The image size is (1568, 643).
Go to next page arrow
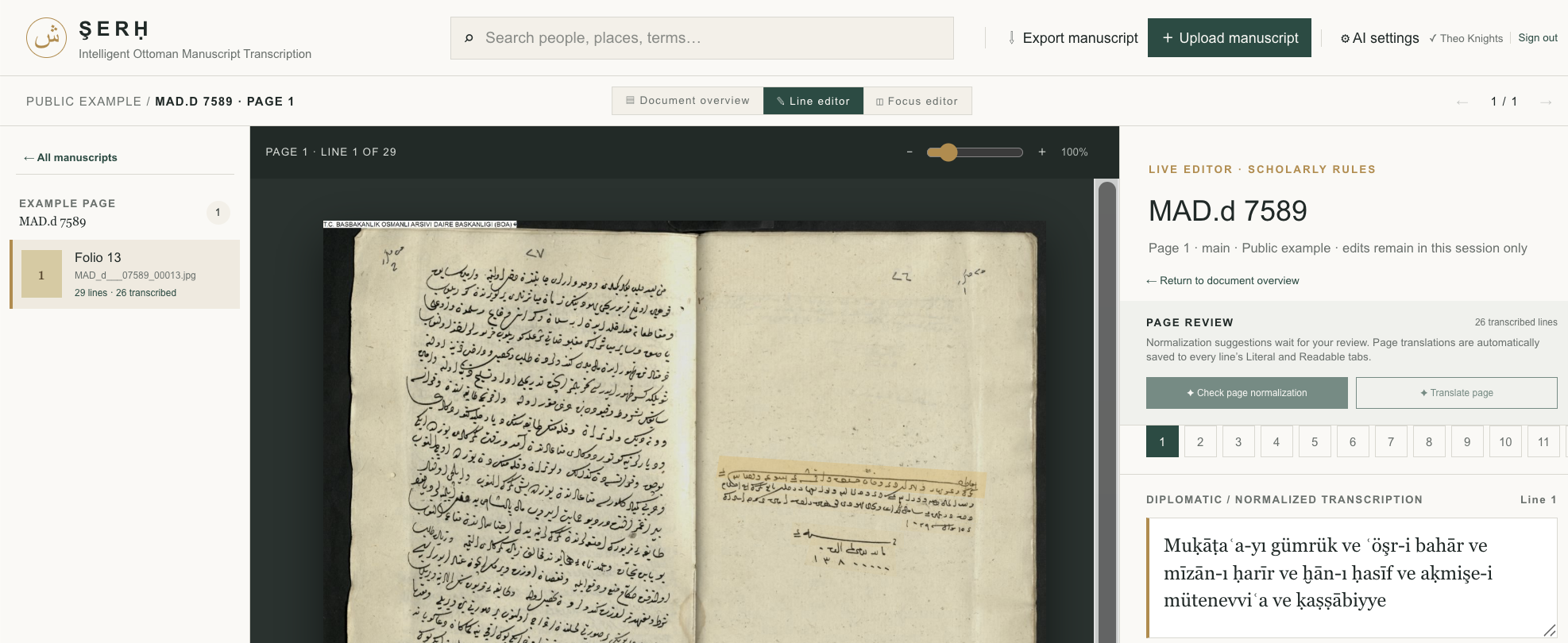[1546, 102]
